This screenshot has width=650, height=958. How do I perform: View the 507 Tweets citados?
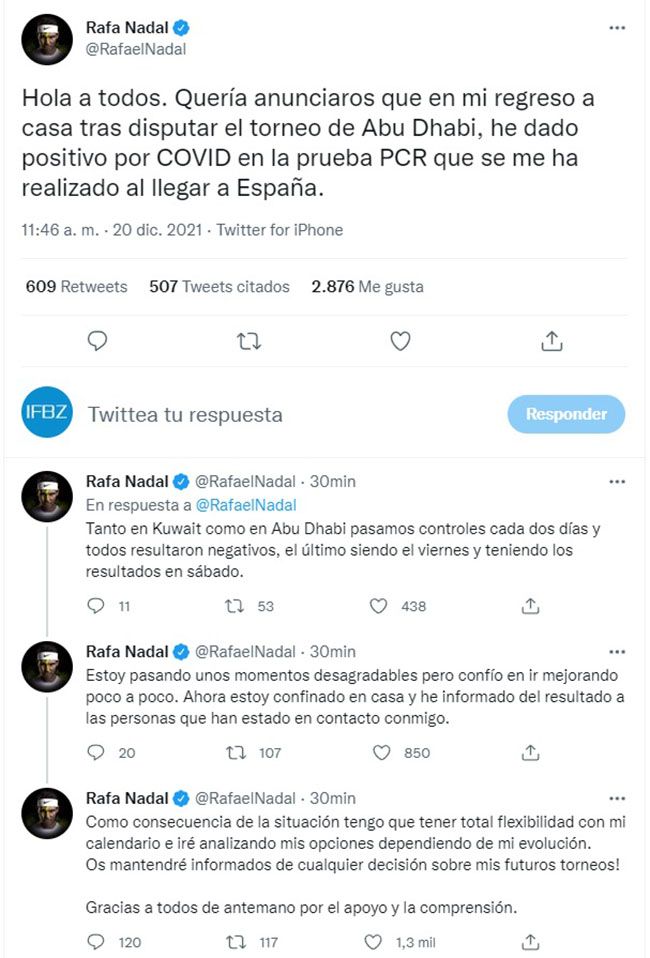point(219,287)
